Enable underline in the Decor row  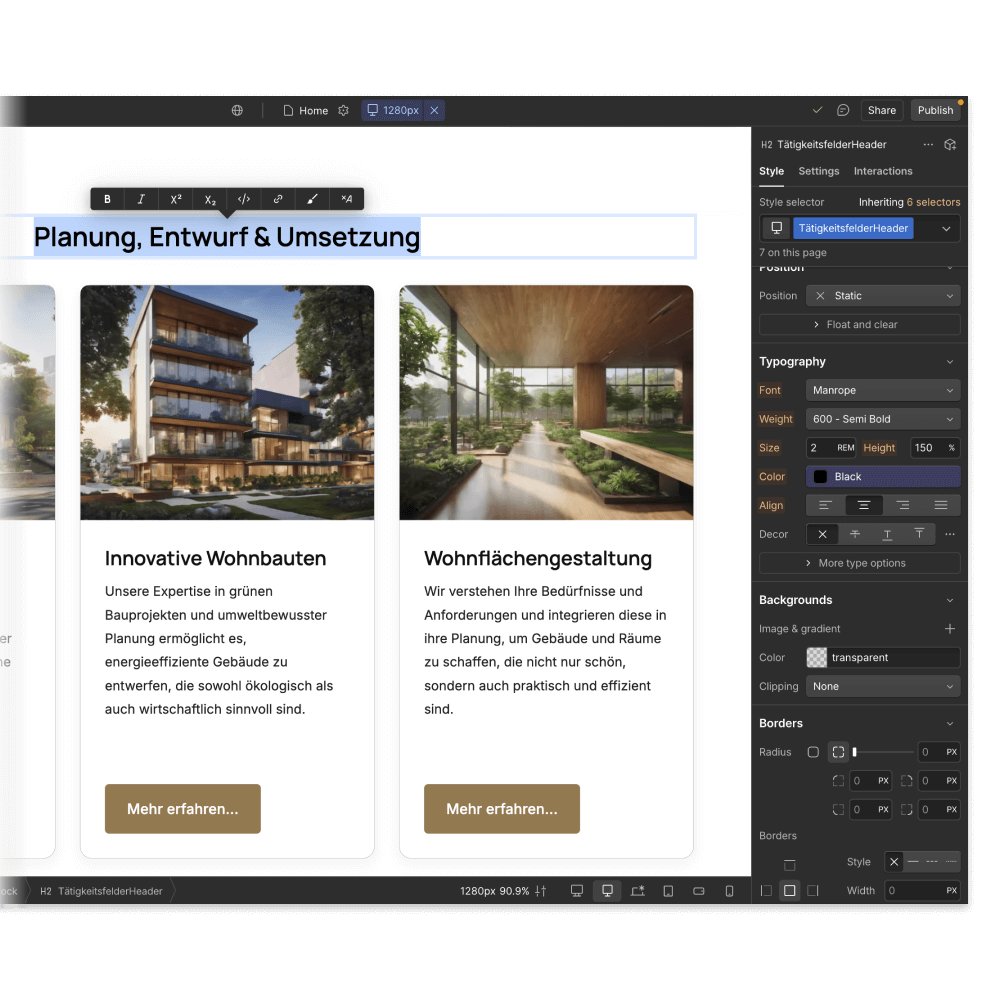[887, 534]
